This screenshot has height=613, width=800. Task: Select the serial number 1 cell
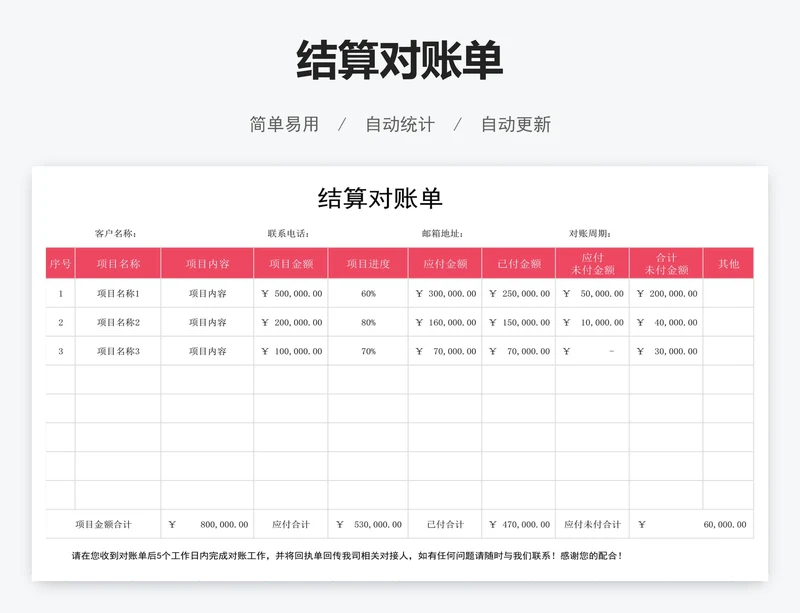(60, 293)
